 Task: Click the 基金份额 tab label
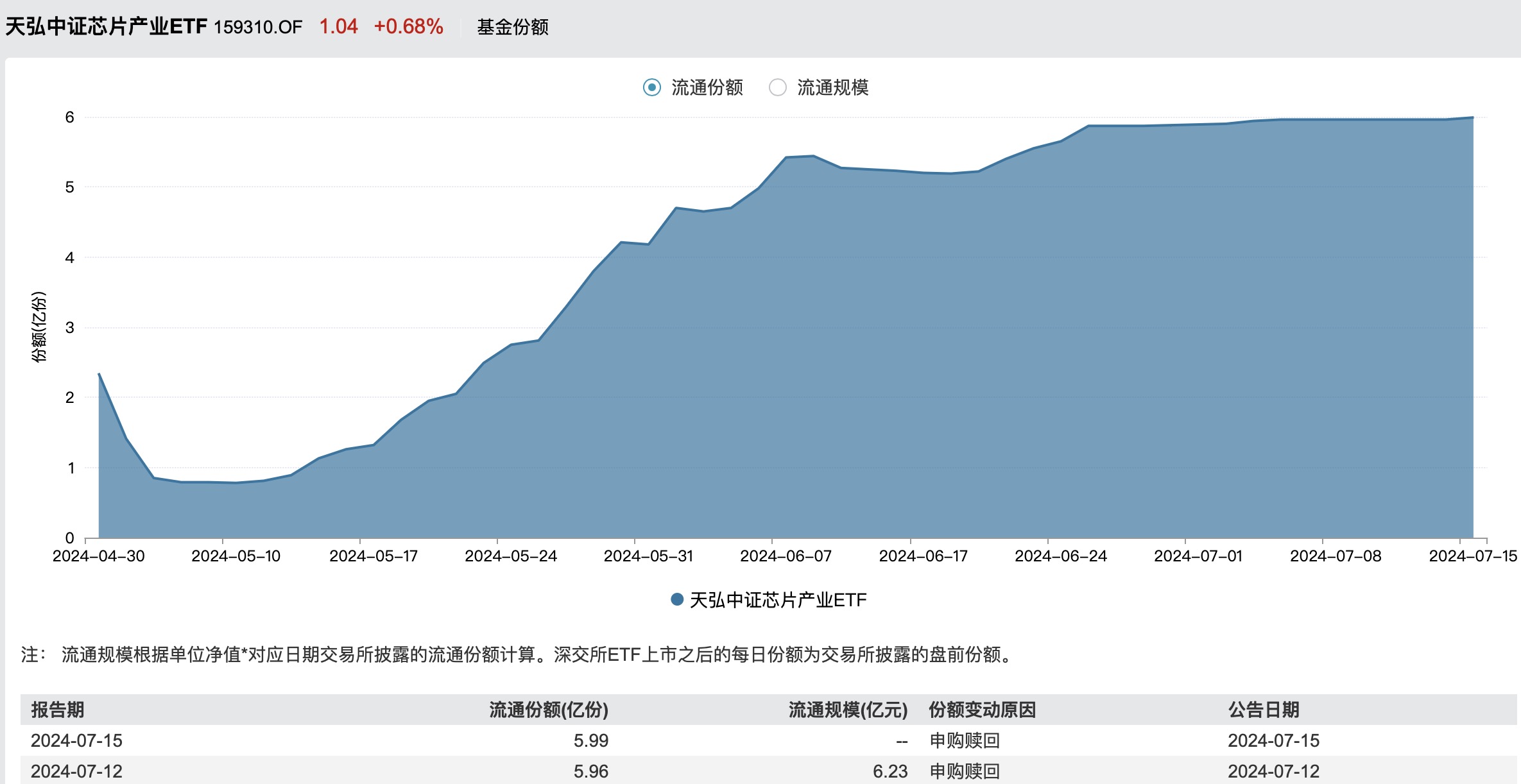[x=513, y=27]
